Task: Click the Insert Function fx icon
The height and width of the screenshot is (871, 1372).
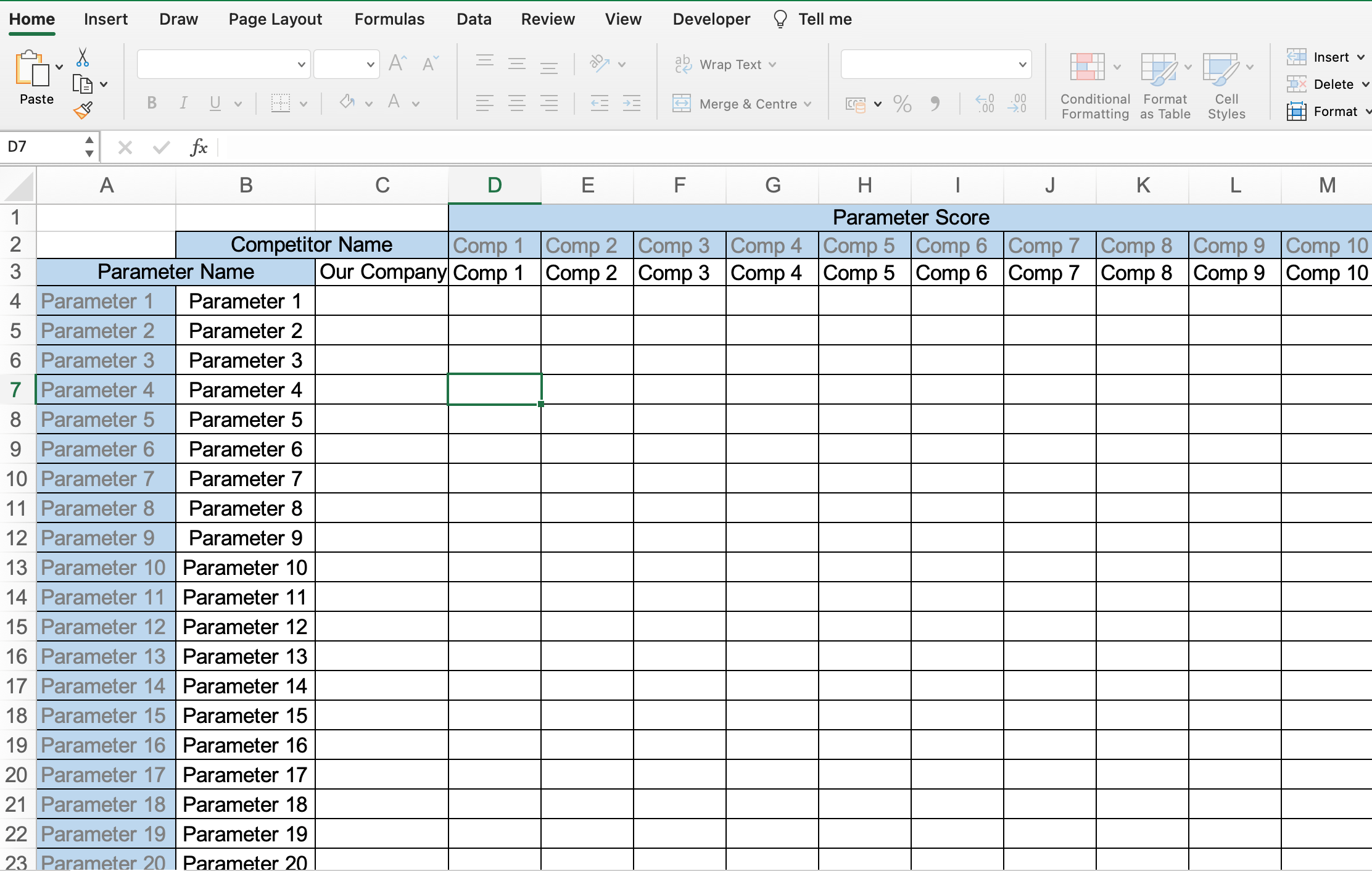Action: [199, 147]
